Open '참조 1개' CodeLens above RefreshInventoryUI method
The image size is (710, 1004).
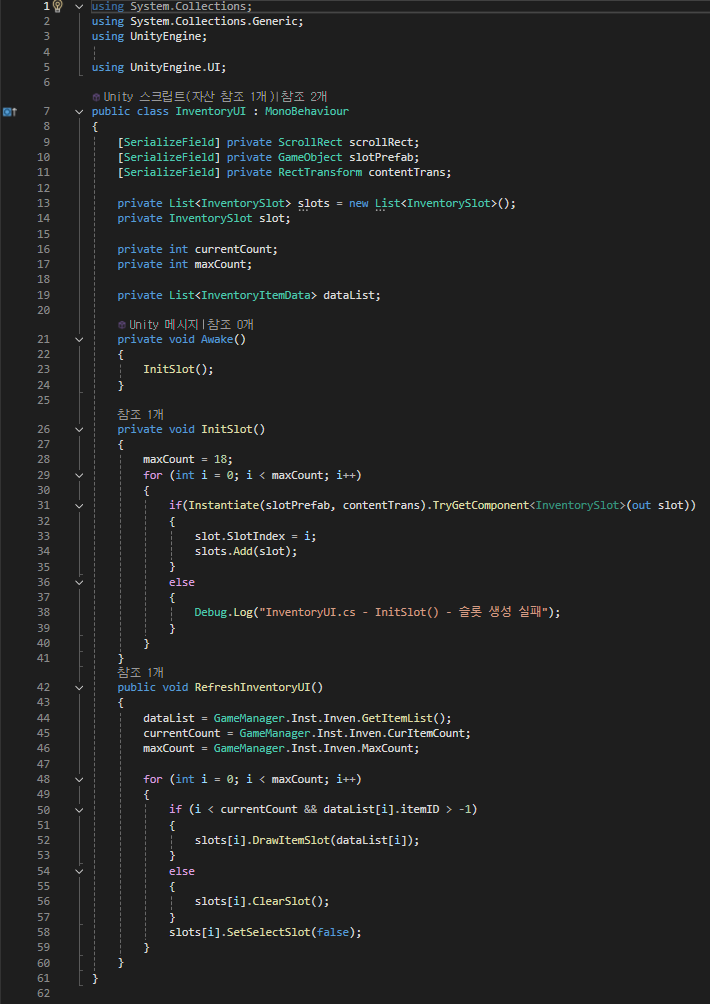140,672
